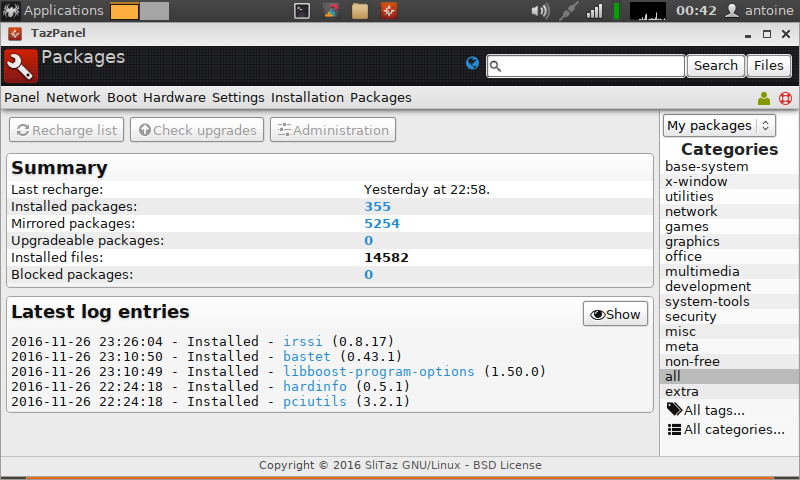Open the pciutils package link
This screenshot has width=800, height=480.
coord(315,401)
